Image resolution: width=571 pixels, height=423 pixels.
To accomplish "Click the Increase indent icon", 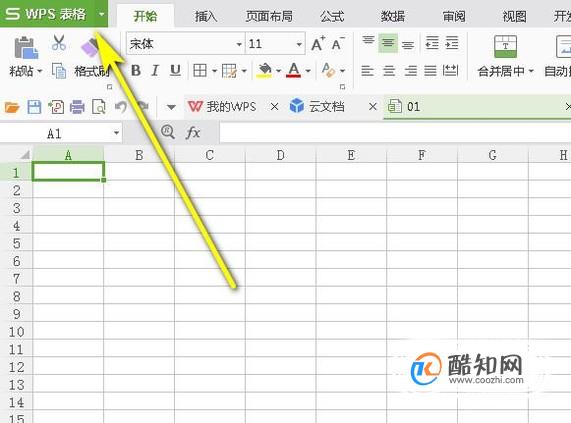I will [452, 43].
